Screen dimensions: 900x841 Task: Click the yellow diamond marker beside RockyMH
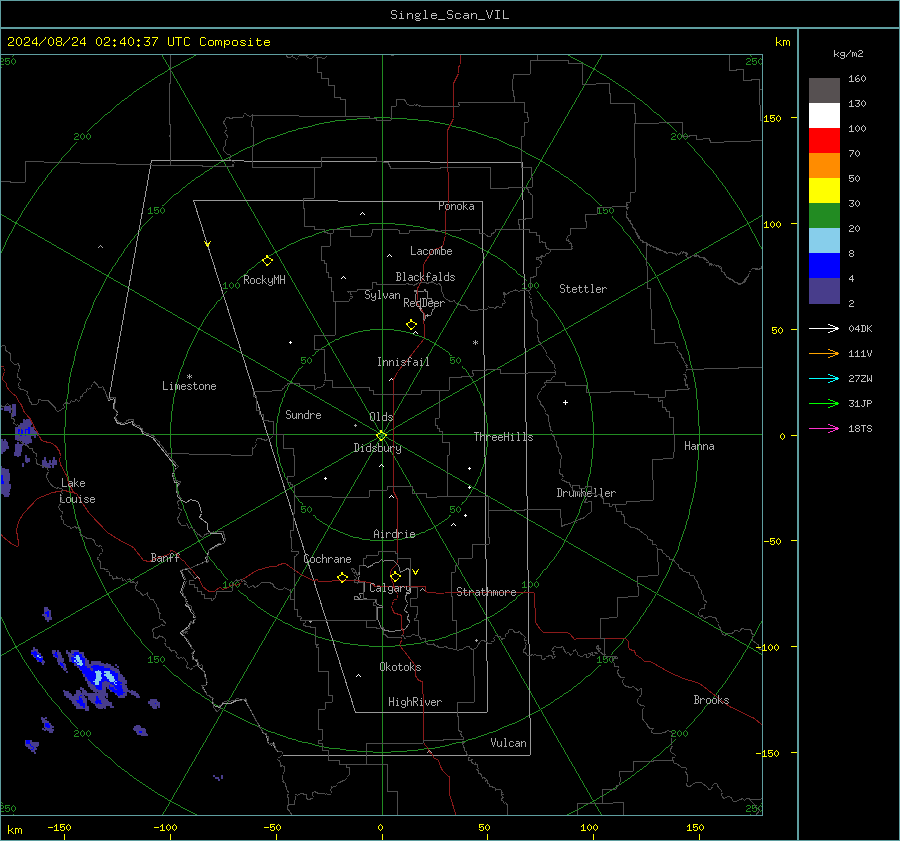tap(267, 261)
